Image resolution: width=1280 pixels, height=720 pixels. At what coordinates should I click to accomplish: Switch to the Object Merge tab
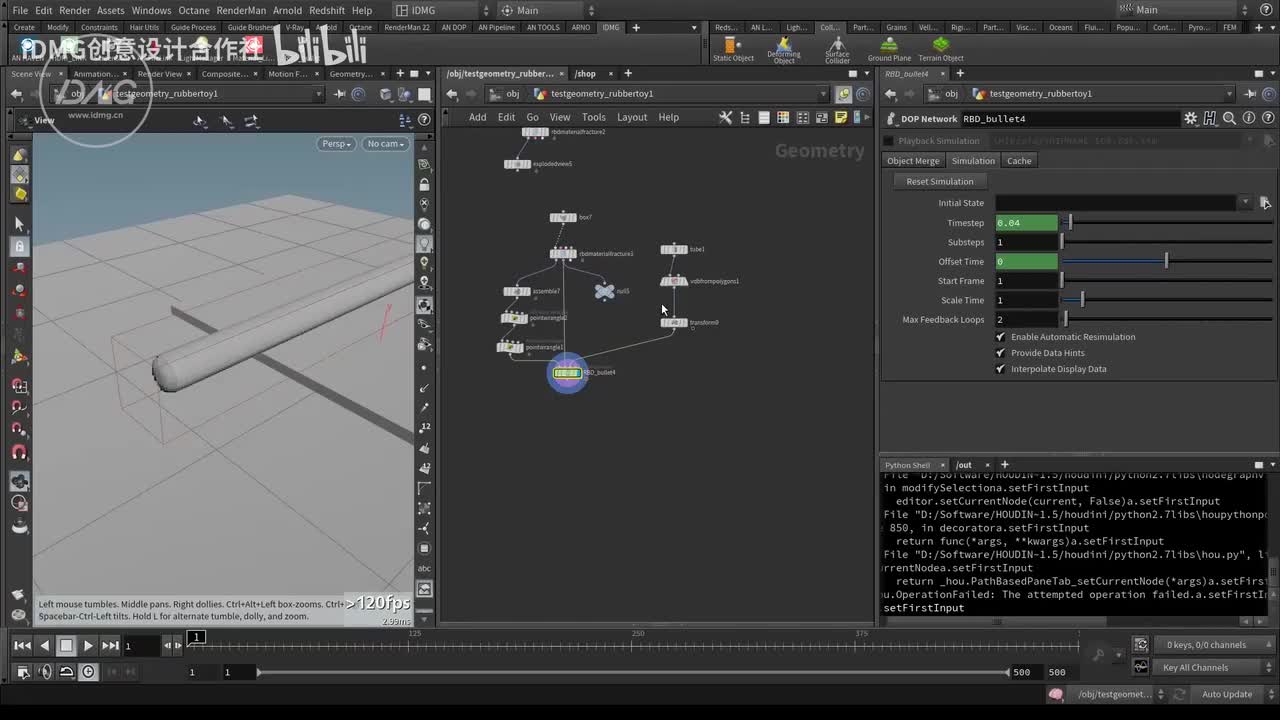[x=913, y=161]
